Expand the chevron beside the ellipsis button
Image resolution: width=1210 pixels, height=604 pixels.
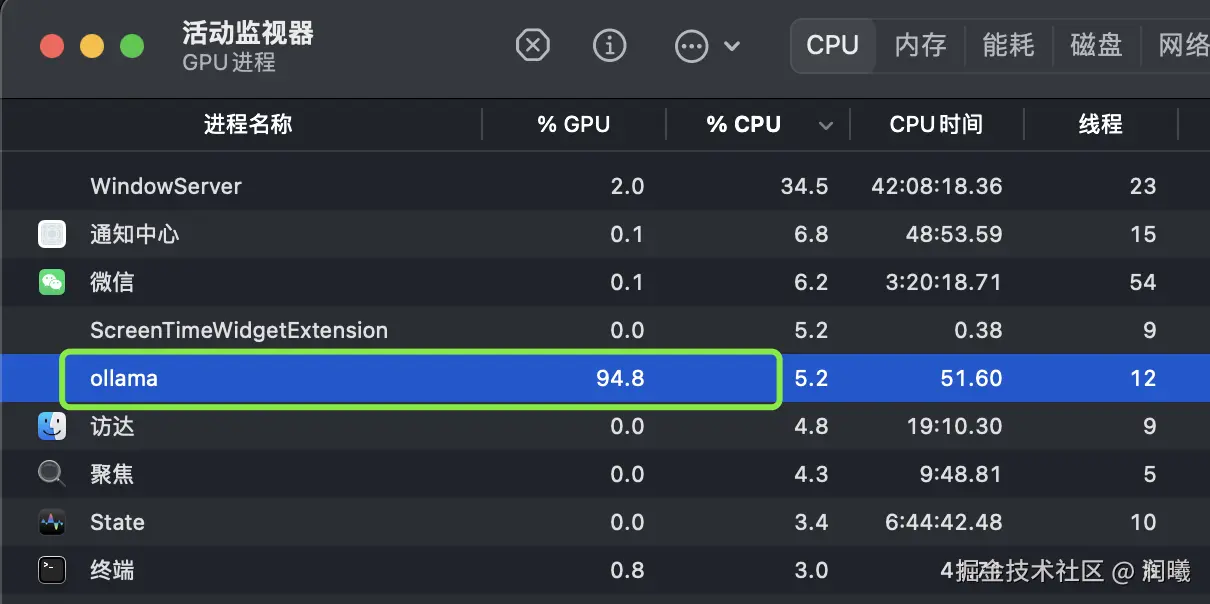(732, 45)
